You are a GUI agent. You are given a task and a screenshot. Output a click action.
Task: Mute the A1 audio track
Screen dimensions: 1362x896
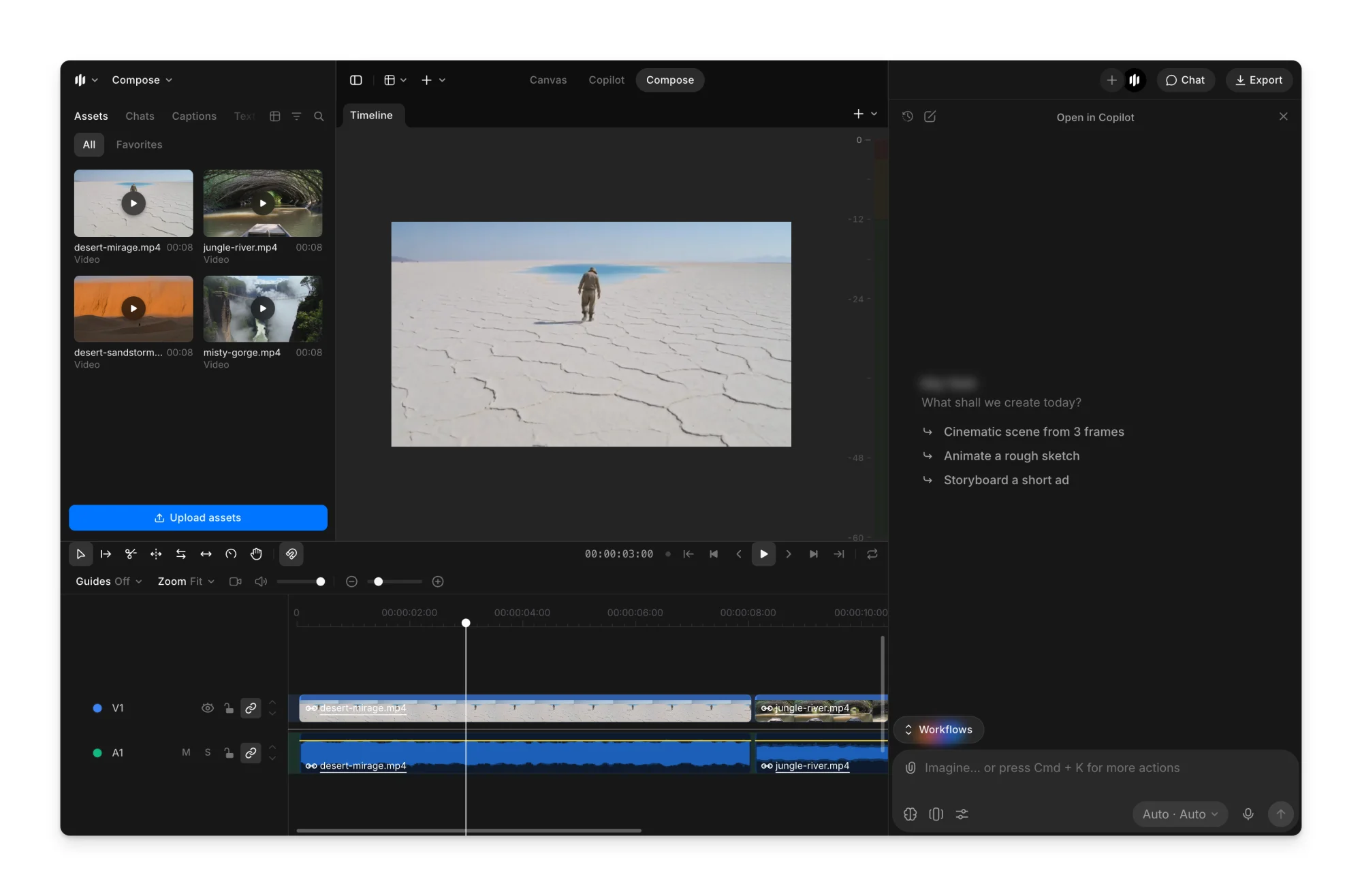tap(186, 752)
